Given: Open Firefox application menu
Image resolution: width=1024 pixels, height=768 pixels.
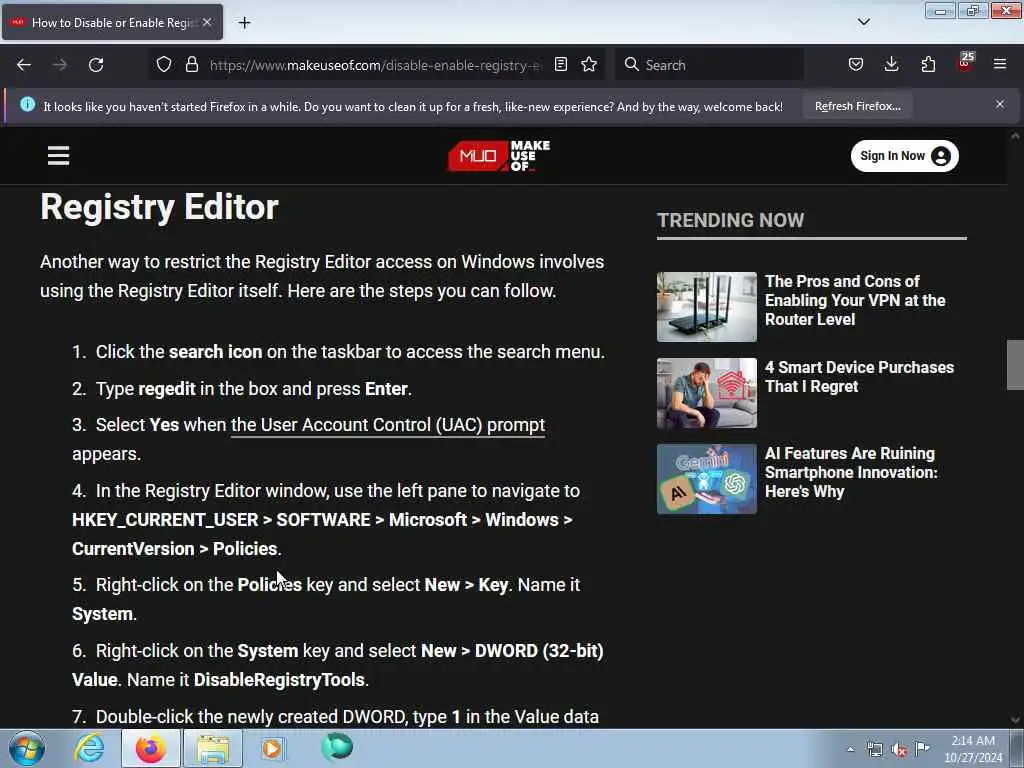Looking at the screenshot, I should pos(1000,65).
